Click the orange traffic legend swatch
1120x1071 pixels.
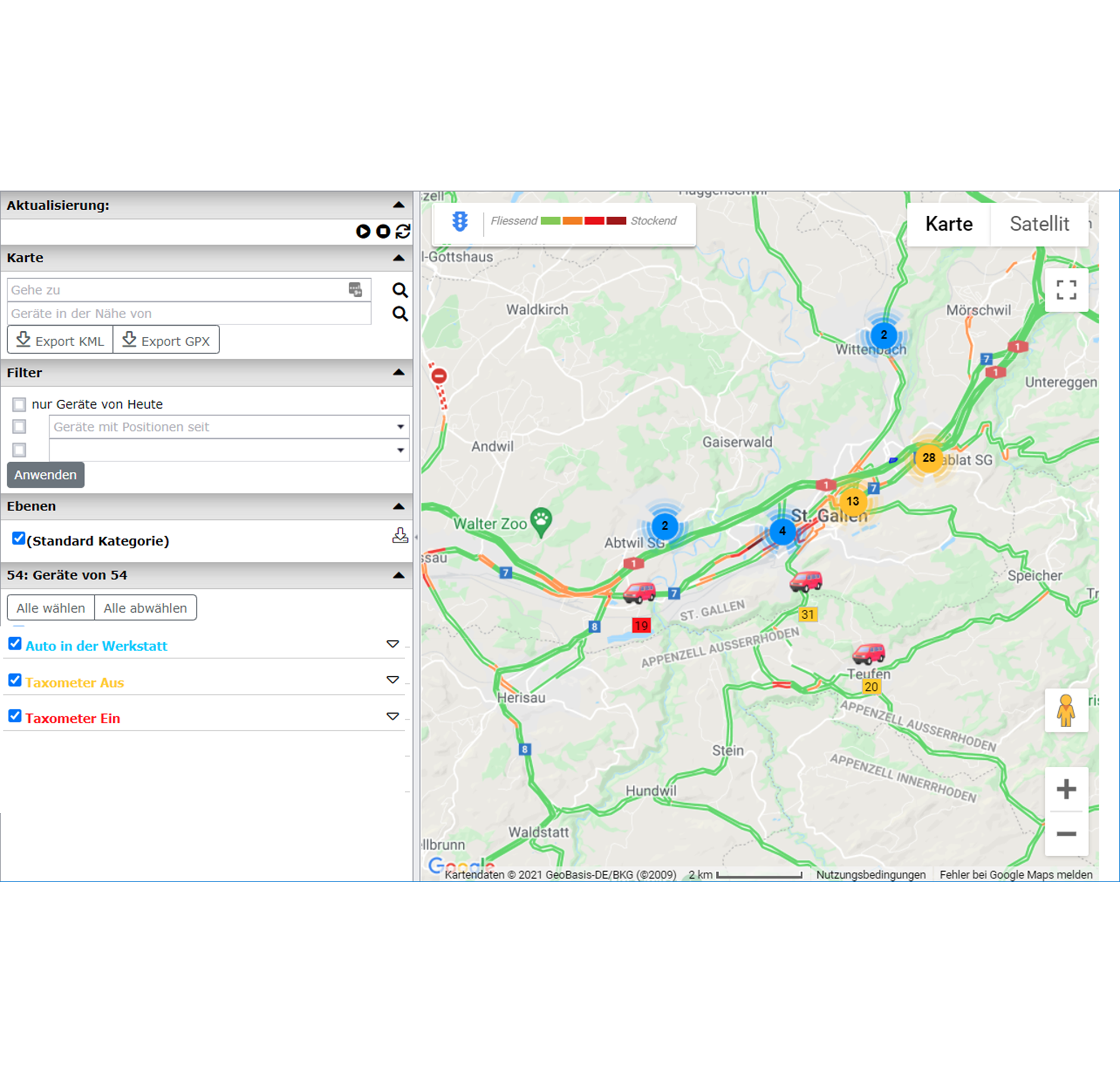click(x=572, y=221)
